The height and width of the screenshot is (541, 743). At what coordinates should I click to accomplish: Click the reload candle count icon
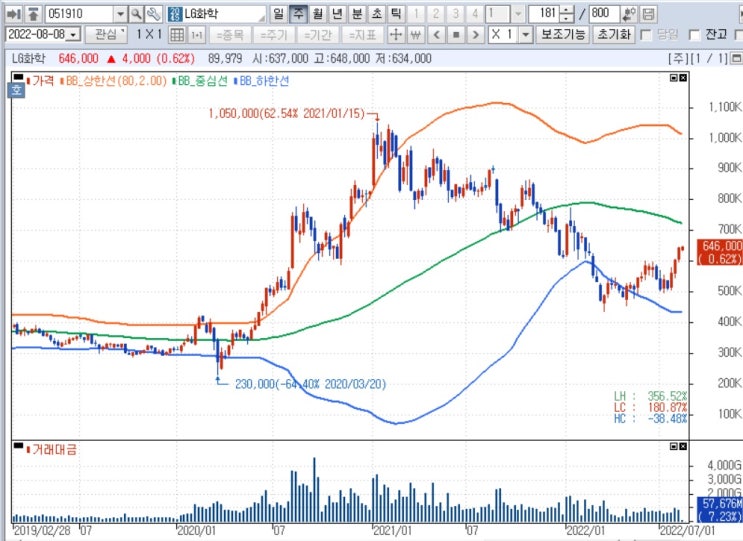[629, 14]
